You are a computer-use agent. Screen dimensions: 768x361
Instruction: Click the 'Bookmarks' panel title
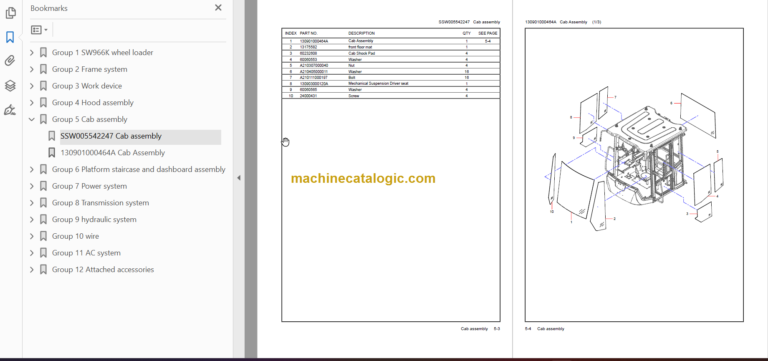point(49,8)
